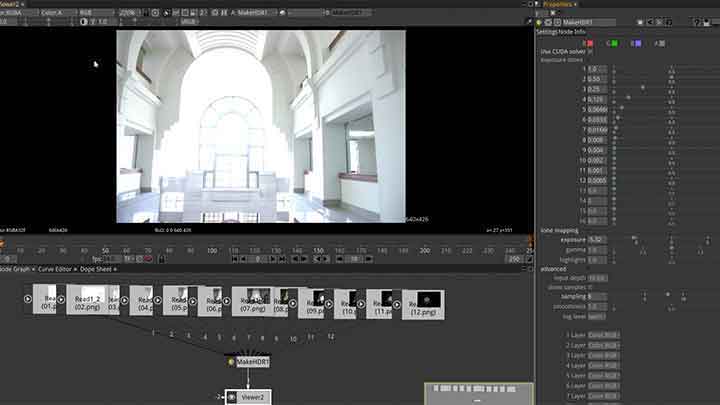Open the 5 Layer dropdown
This screenshot has height=405, width=720.
pos(604,376)
